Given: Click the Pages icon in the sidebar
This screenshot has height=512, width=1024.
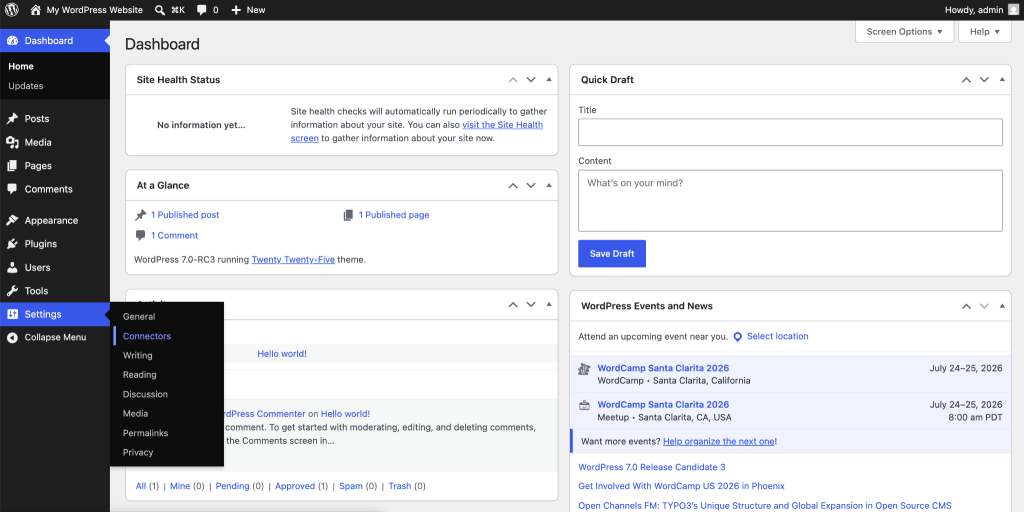Looking at the screenshot, I should pyautogui.click(x=12, y=166).
